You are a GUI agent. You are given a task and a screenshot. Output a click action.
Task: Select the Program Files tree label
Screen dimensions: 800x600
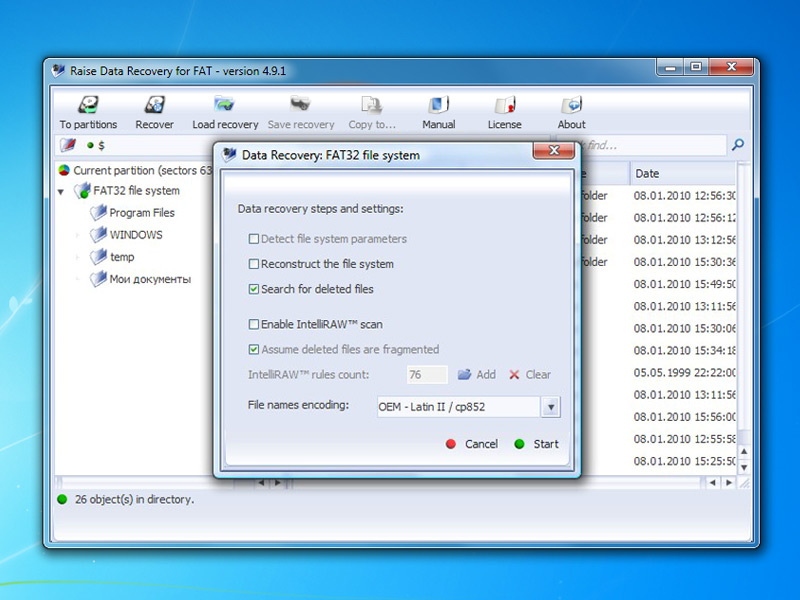click(x=142, y=213)
